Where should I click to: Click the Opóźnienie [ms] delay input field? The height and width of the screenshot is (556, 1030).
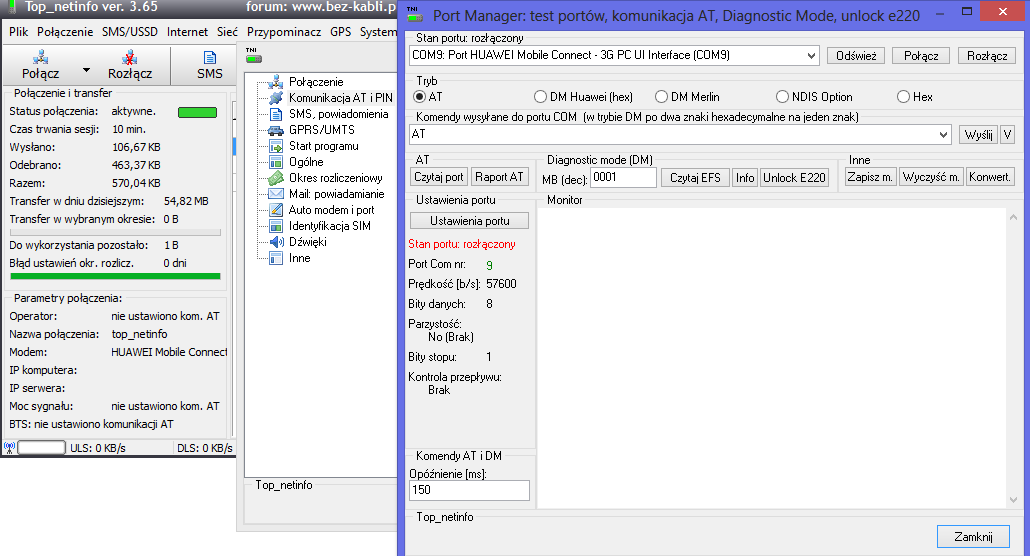coord(469,490)
